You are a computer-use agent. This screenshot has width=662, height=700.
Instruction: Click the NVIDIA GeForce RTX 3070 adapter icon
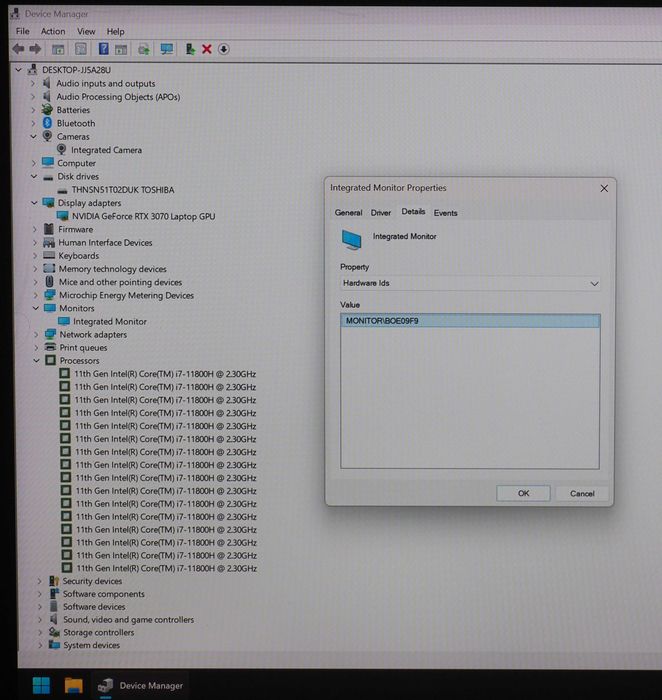point(62,216)
